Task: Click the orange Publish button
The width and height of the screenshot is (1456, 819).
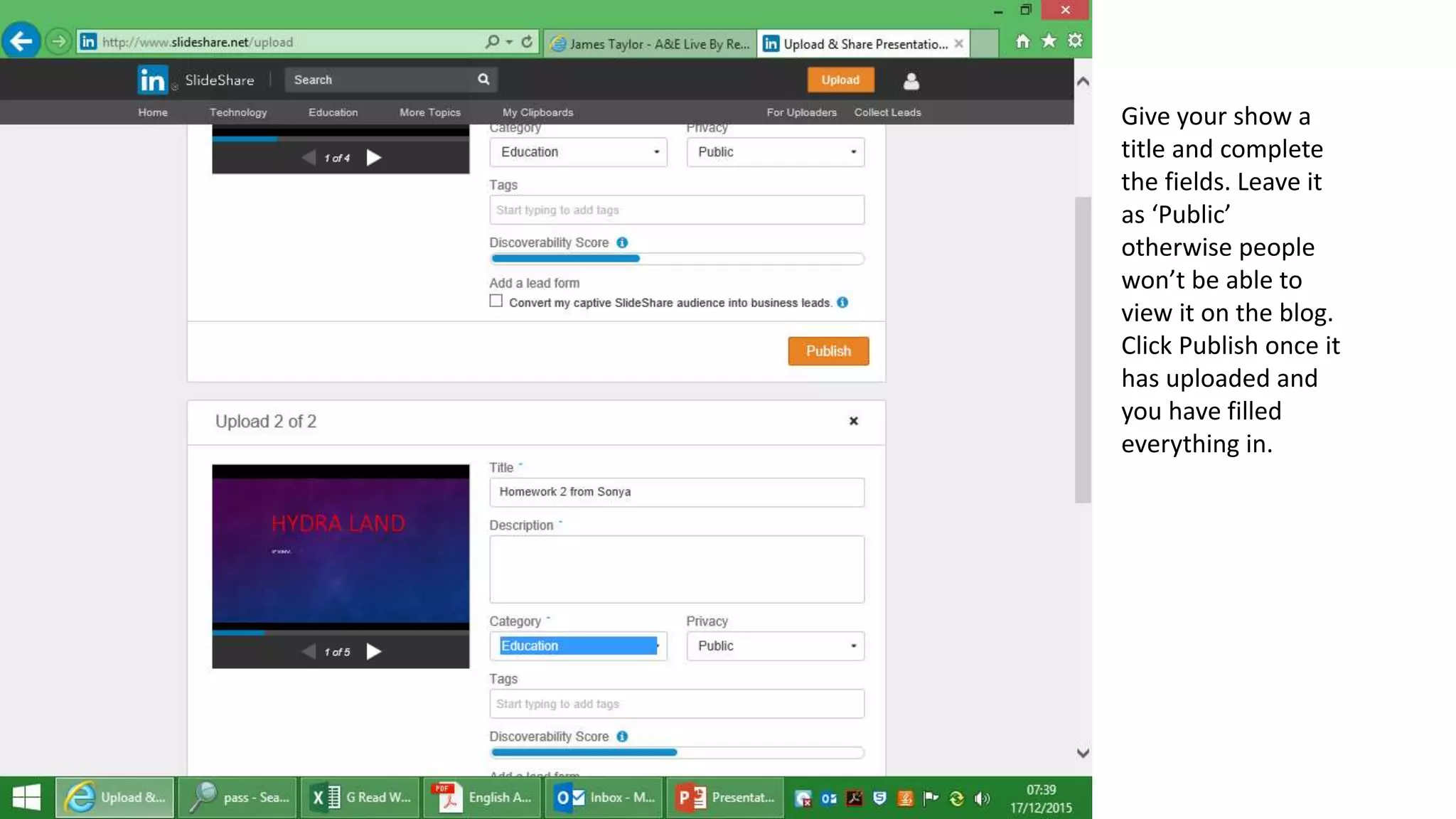Action: pyautogui.click(x=828, y=350)
